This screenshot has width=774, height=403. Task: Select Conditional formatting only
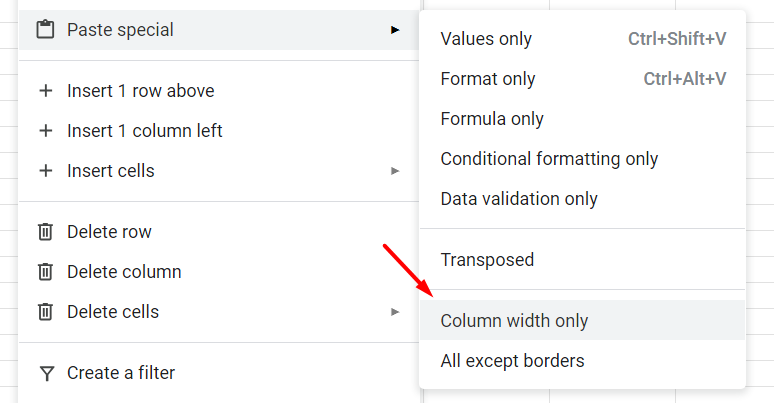point(549,159)
